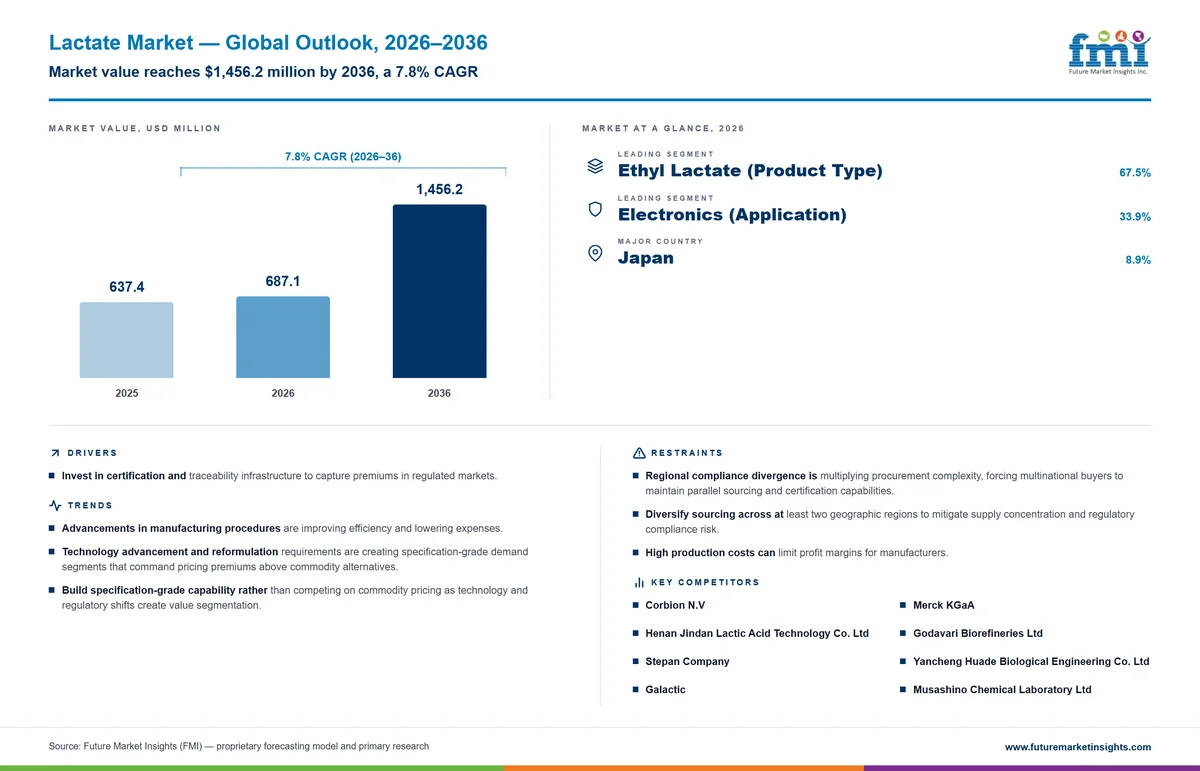Click the 637.4 value label
1200x771 pixels.
(127, 287)
